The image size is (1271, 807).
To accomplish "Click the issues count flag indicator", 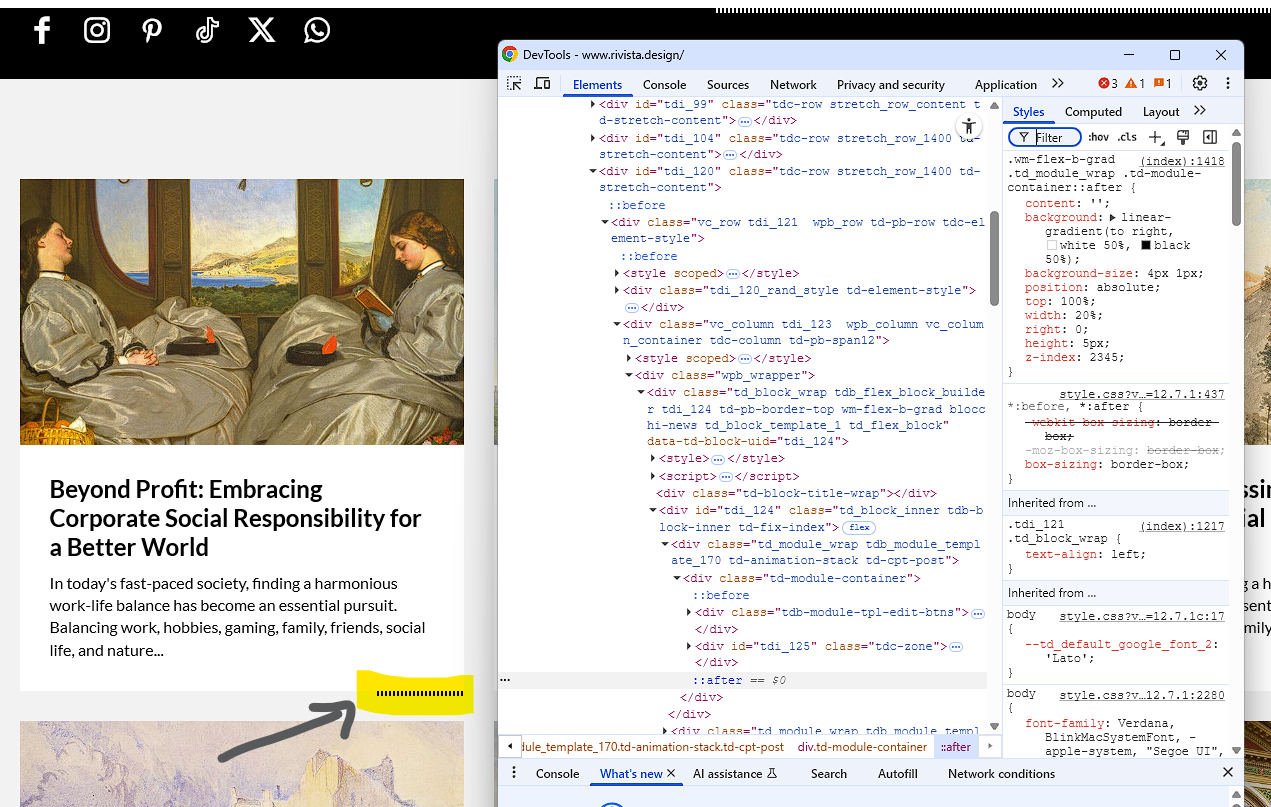I will pyautogui.click(x=1162, y=84).
